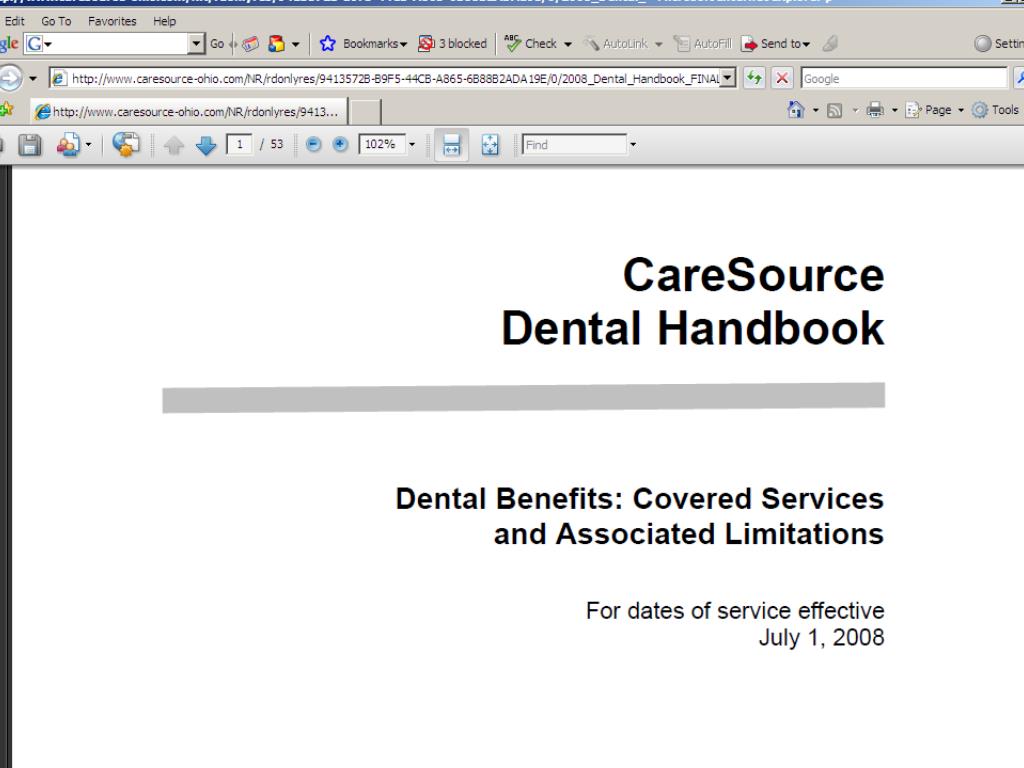This screenshot has width=1024, height=768.
Task: Click the browser Forward arrow button
Action: click(x=9, y=79)
